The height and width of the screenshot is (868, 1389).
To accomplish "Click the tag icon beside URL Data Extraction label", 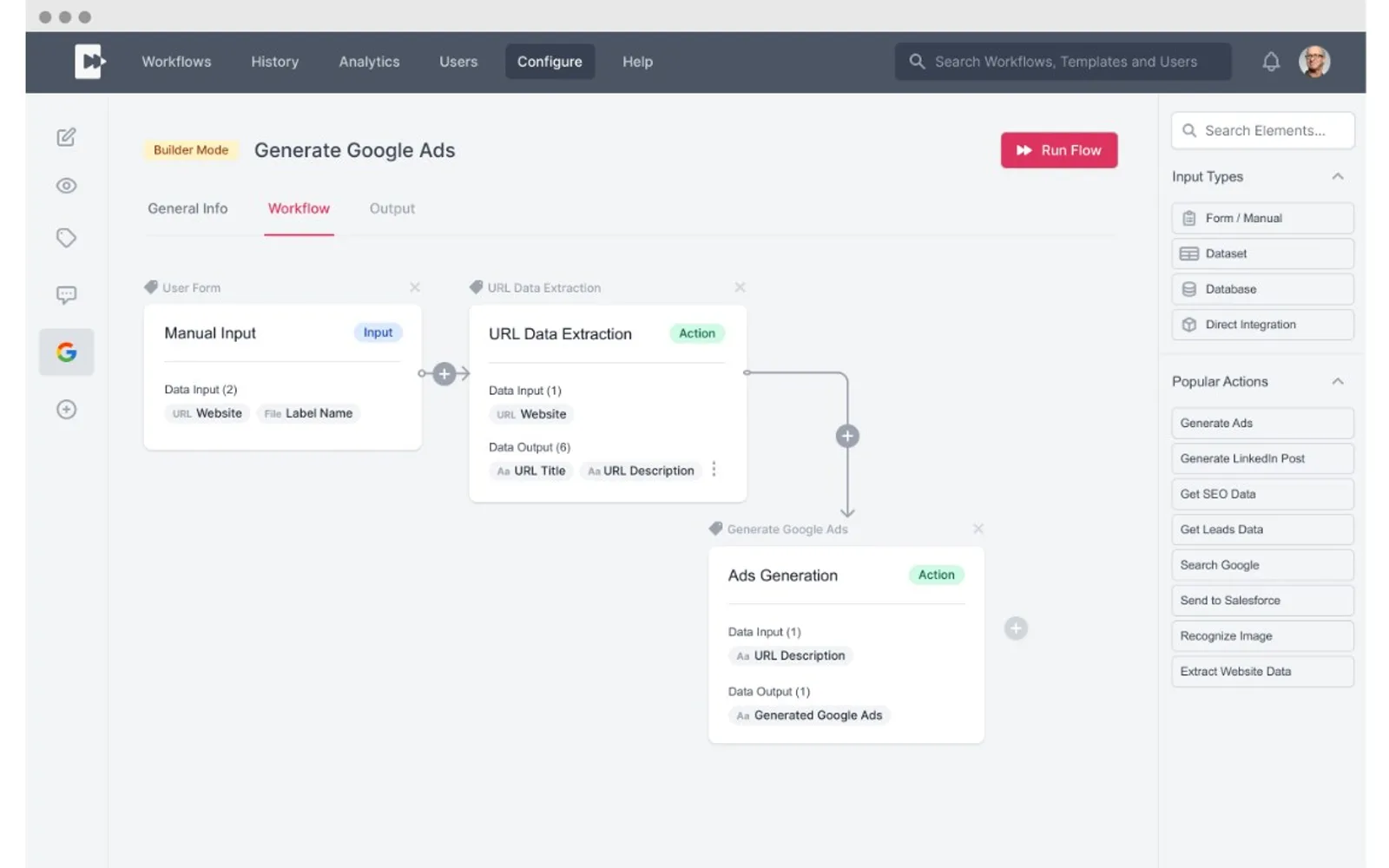I will (x=476, y=287).
